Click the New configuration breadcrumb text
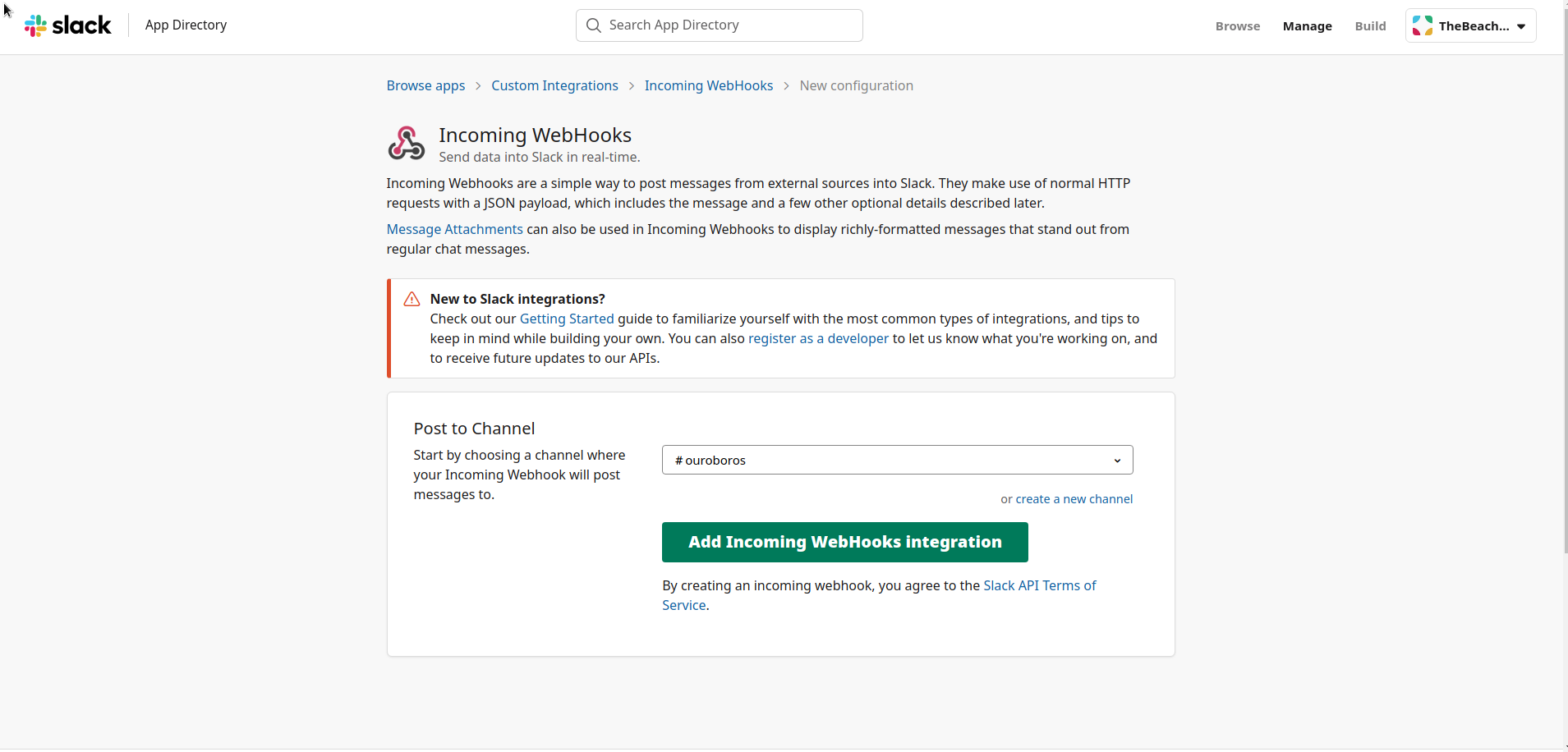 coord(856,85)
